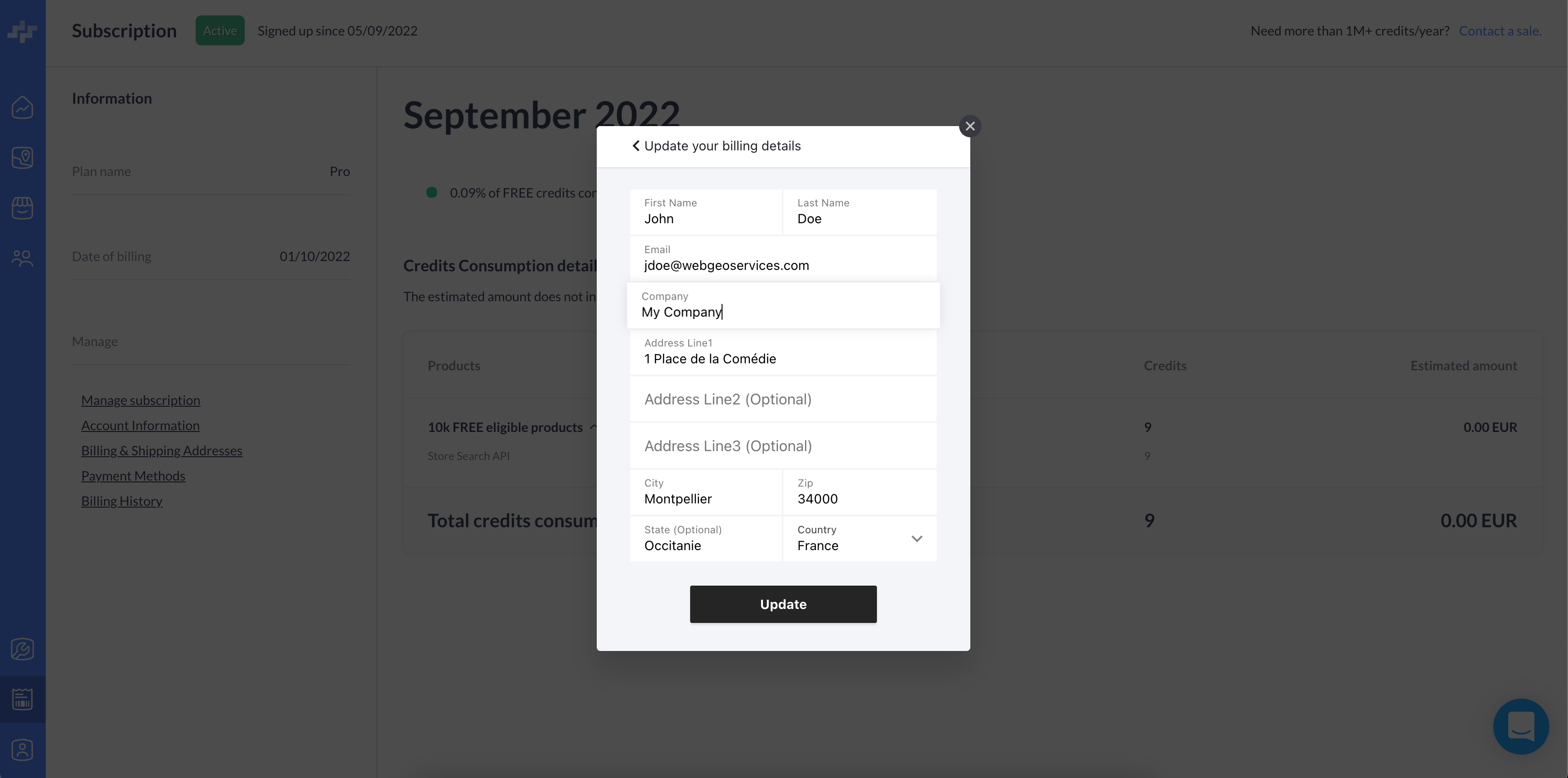Close the billing details dialog
The width and height of the screenshot is (1568, 778).
970,126
